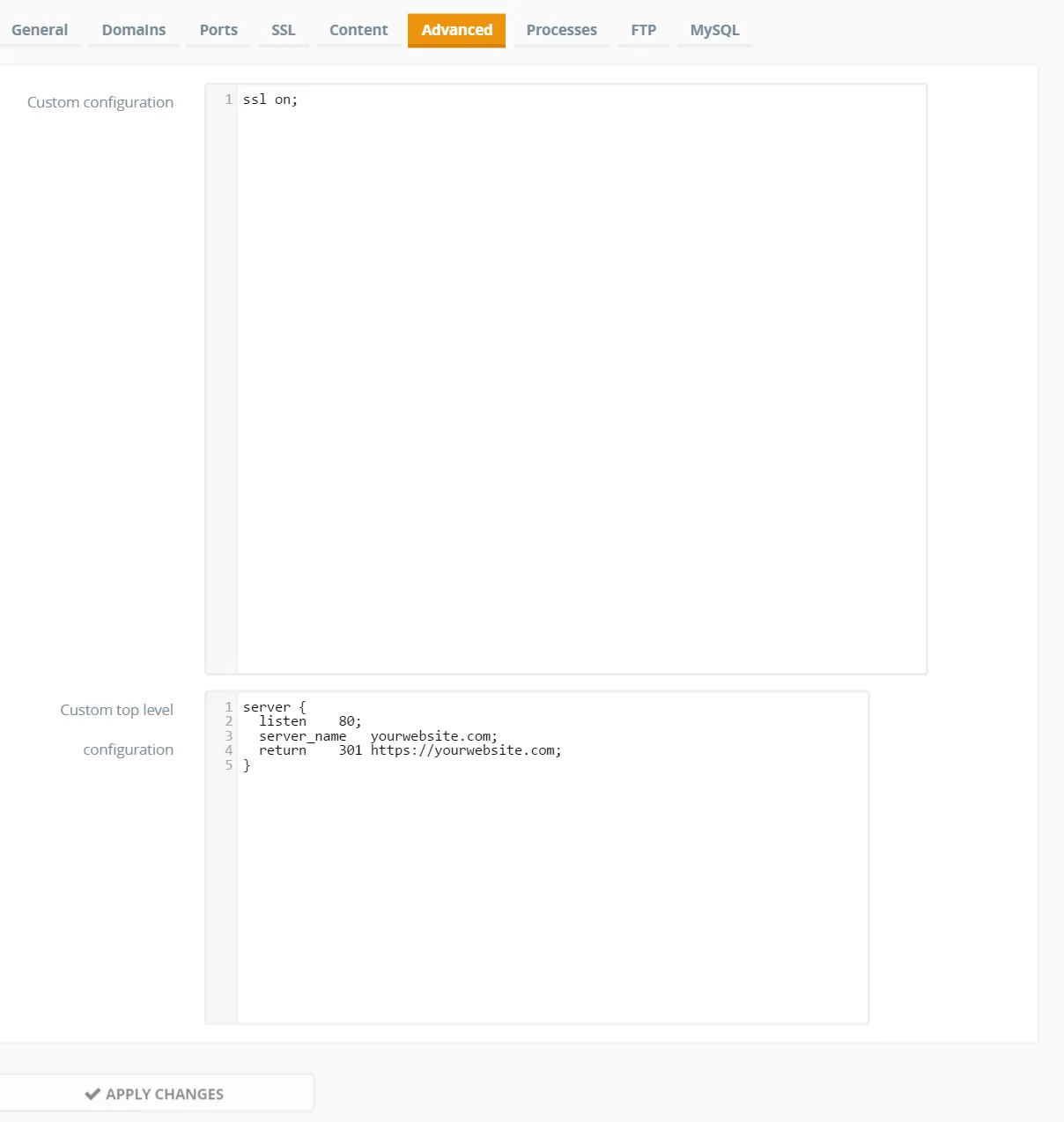Screen dimensions: 1064x1122
Task: Select the Content tab
Action: (358, 30)
